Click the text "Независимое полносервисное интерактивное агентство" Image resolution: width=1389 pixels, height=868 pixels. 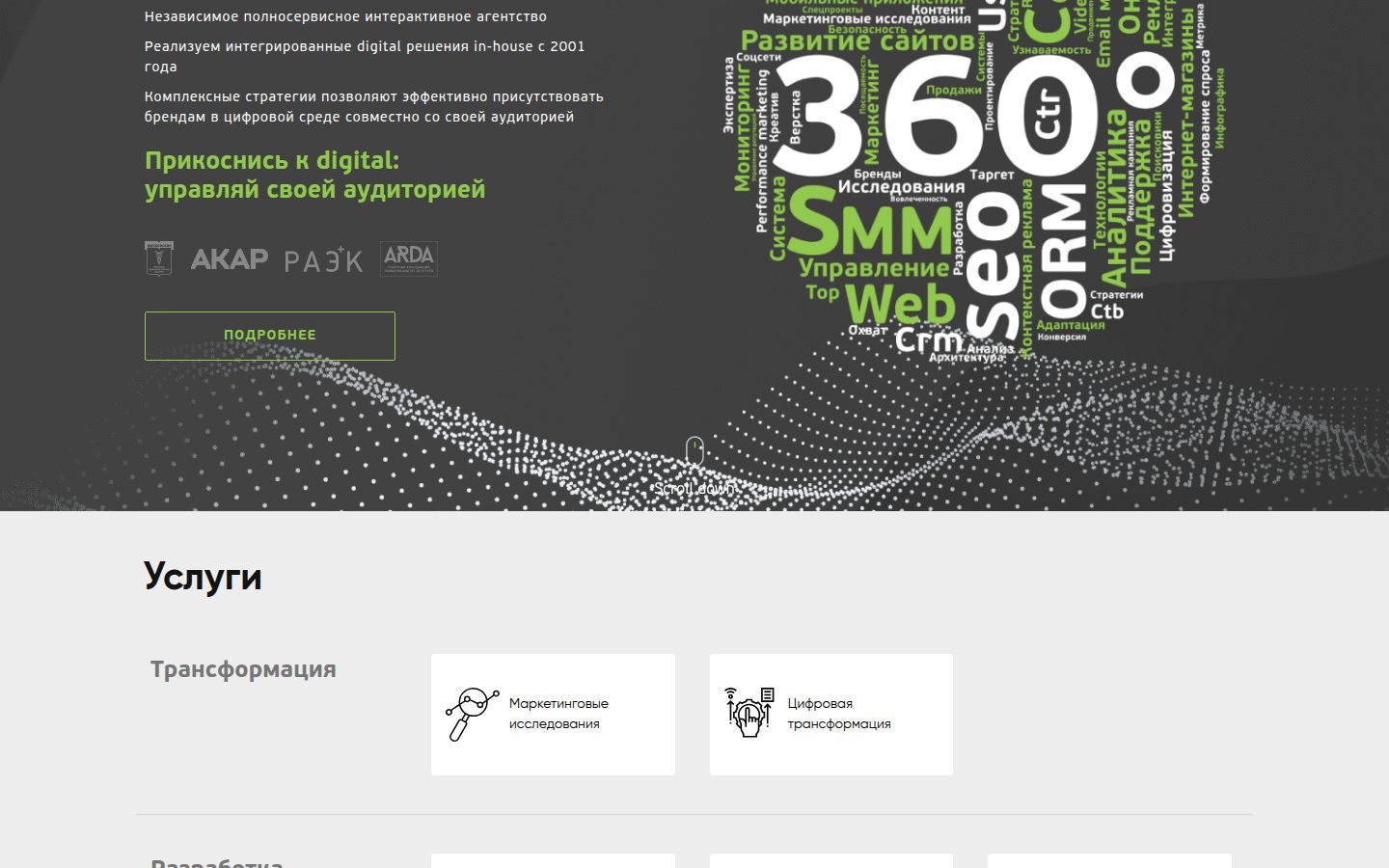point(345,16)
